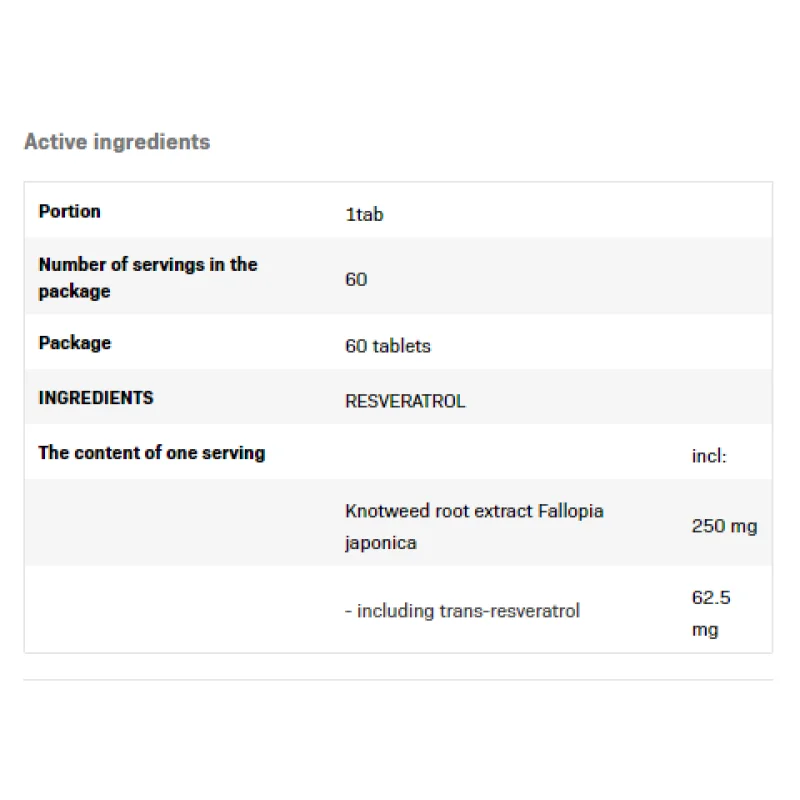
Task: Click the INGREDIENTS row label
Action: [96, 397]
